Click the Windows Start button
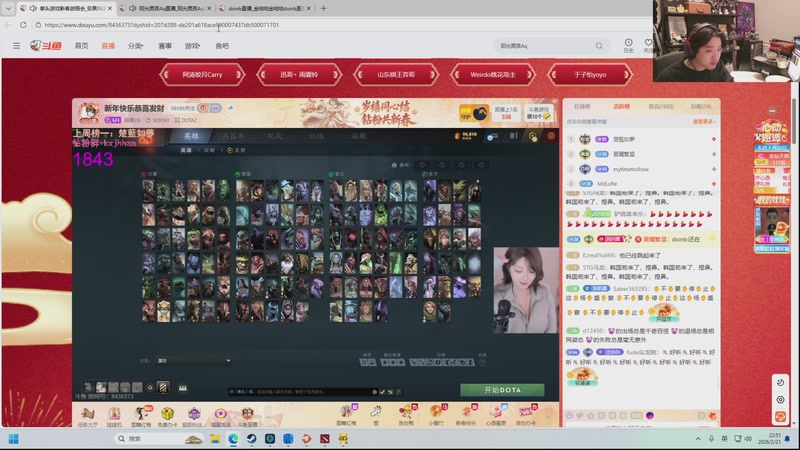The height and width of the screenshot is (450, 800). point(14,439)
